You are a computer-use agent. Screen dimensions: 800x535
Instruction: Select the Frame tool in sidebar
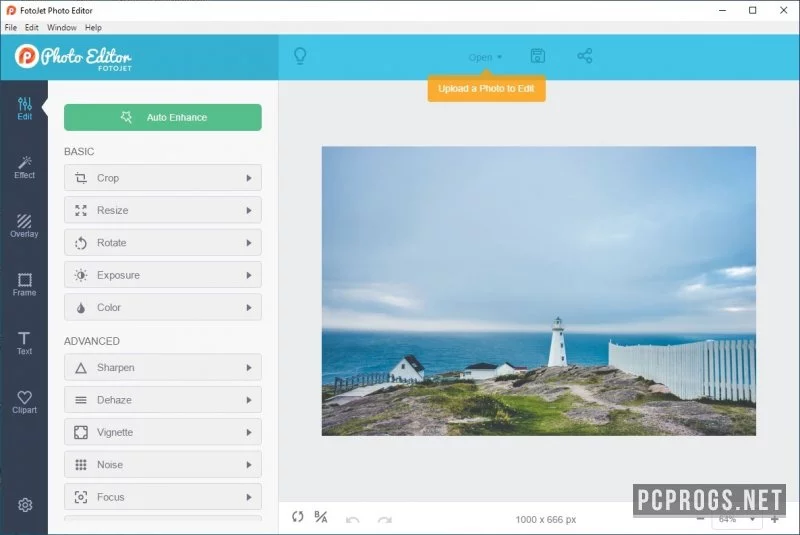(24, 285)
